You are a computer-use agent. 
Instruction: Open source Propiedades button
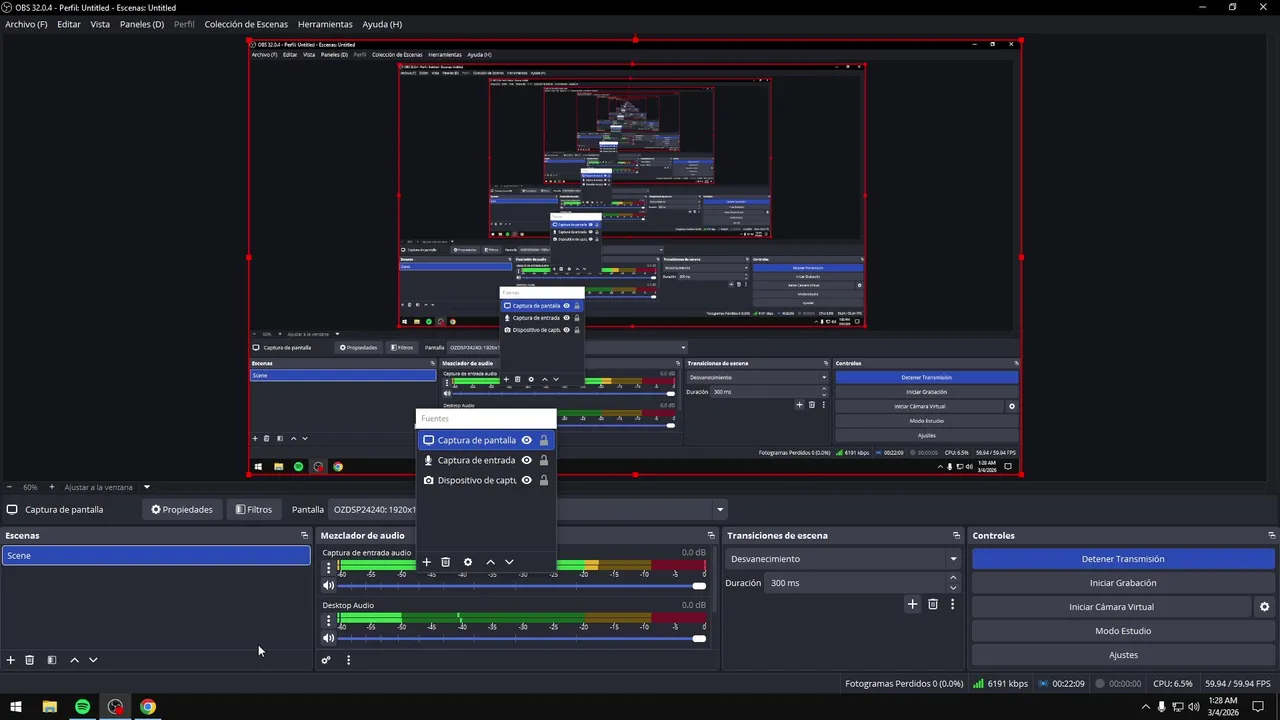pyautogui.click(x=182, y=509)
